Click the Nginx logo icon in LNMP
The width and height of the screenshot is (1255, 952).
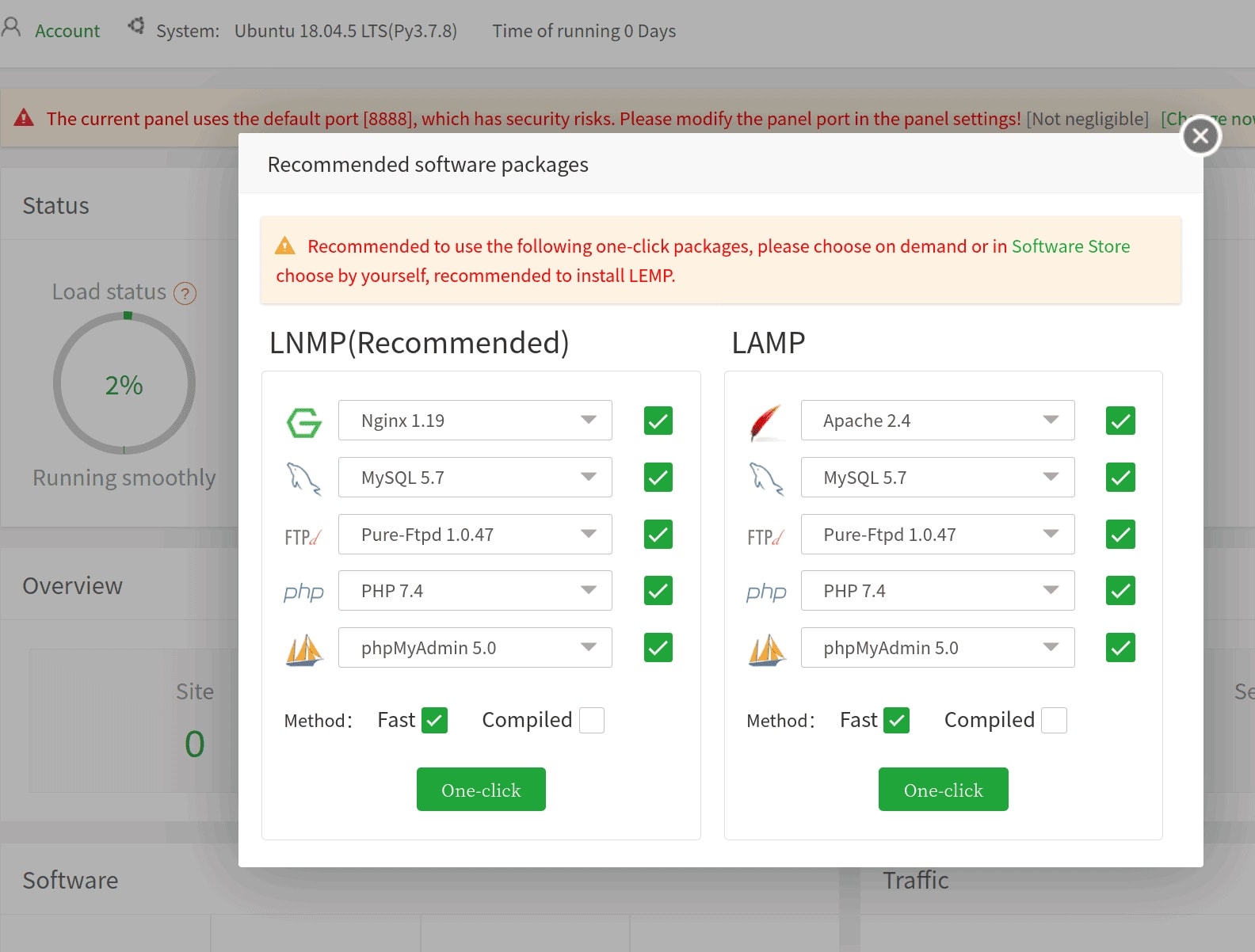[x=304, y=422]
